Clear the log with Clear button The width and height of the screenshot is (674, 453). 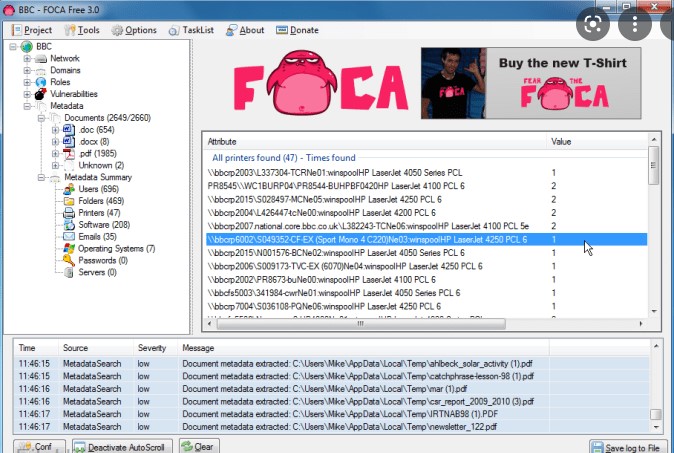click(x=199, y=446)
